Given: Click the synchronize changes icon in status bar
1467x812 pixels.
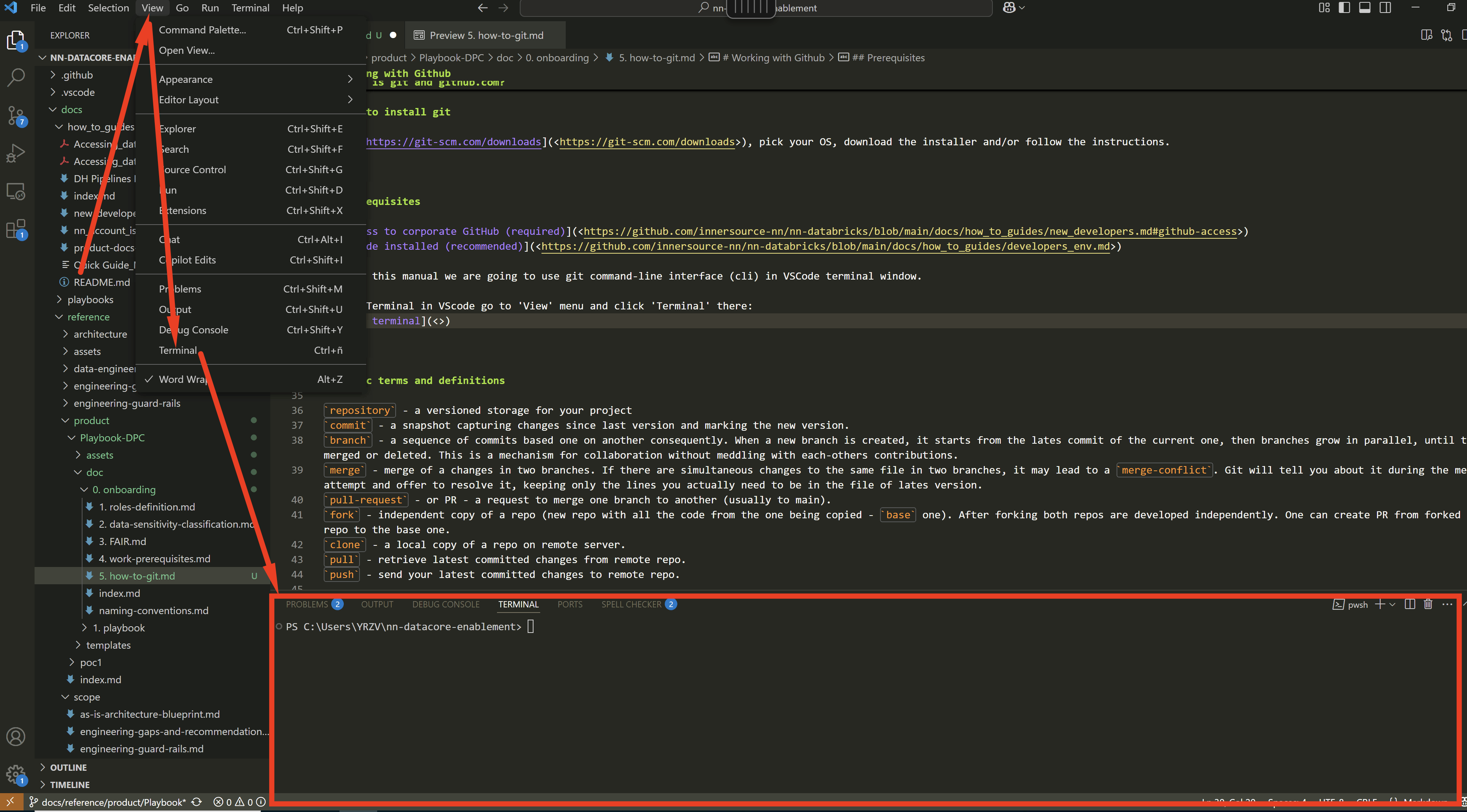Looking at the screenshot, I should pyautogui.click(x=196, y=802).
